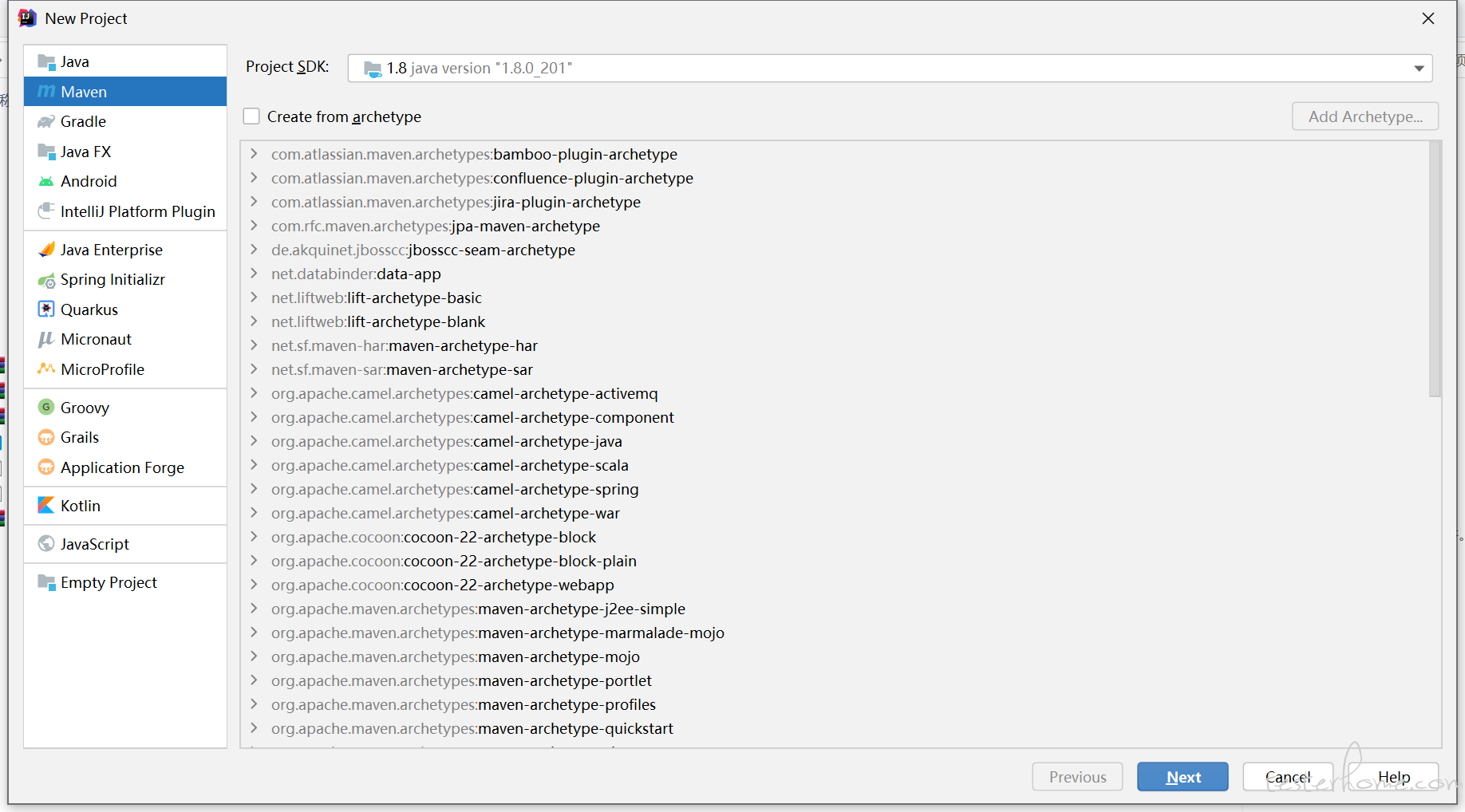Select maven-archetype-portlet row
The width and height of the screenshot is (1465, 812).
[835, 680]
